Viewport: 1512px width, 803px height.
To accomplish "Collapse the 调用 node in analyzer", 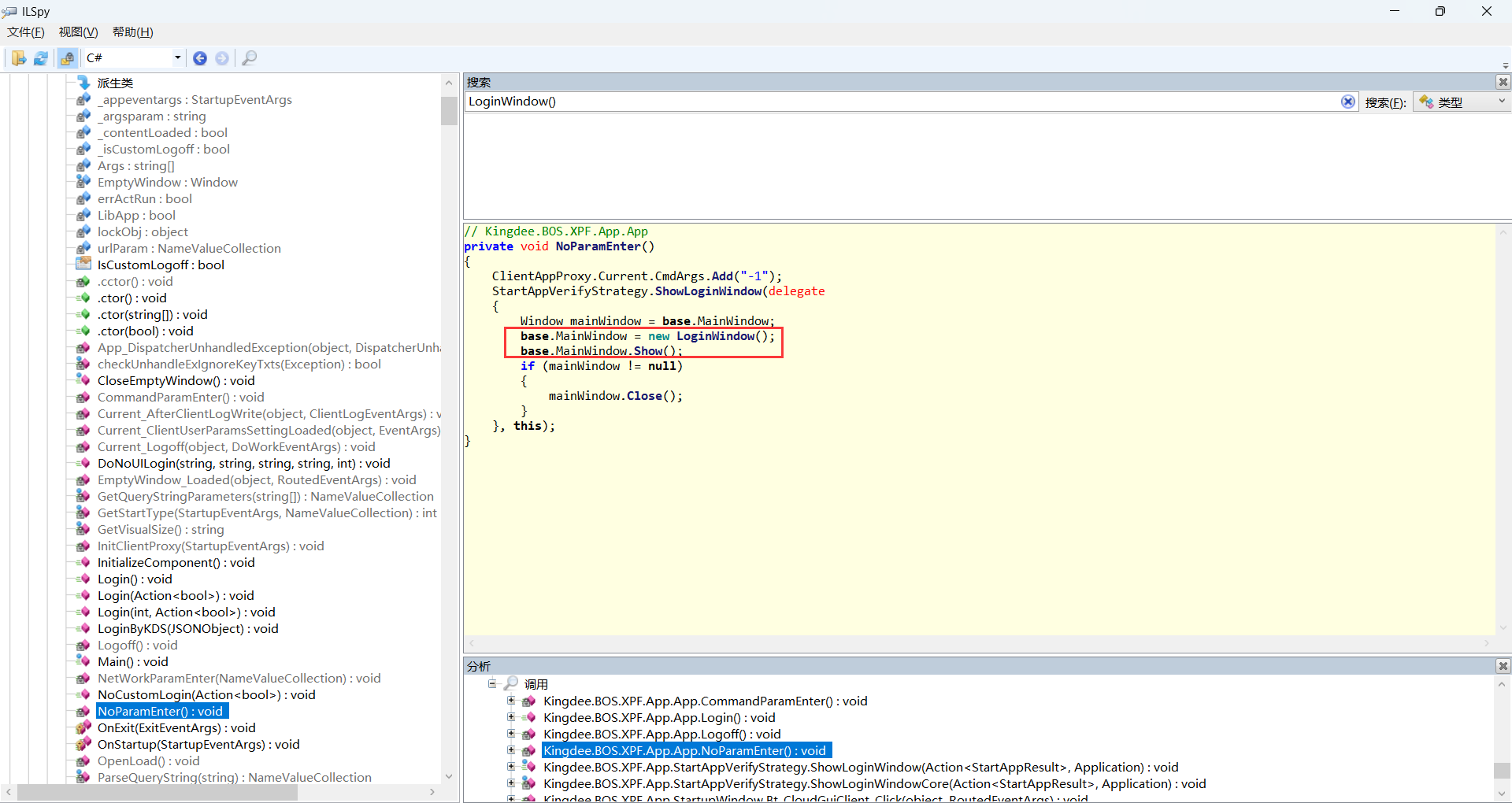I will (492, 683).
